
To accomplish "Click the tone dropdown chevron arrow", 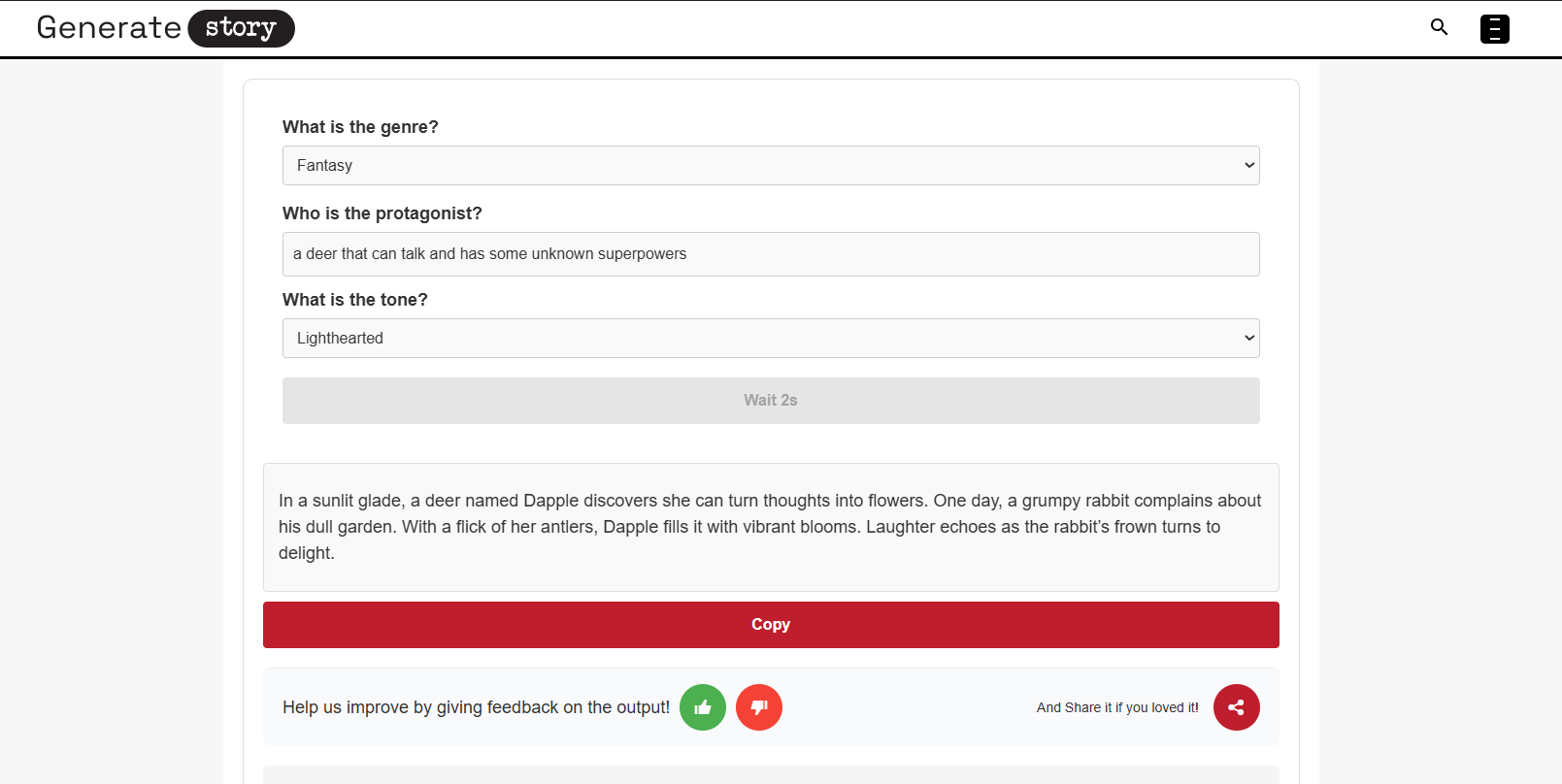I will click(1249, 339).
